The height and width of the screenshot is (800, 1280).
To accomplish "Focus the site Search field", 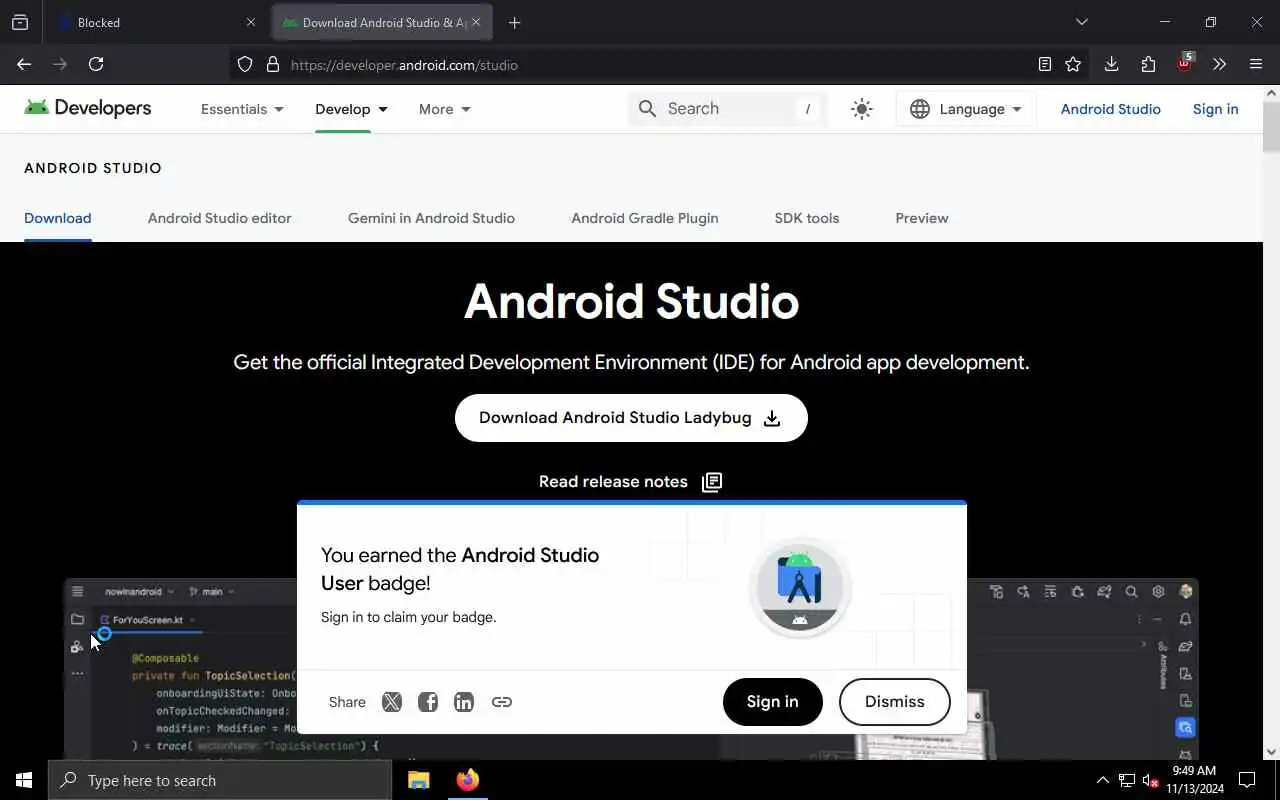I will click(x=728, y=109).
